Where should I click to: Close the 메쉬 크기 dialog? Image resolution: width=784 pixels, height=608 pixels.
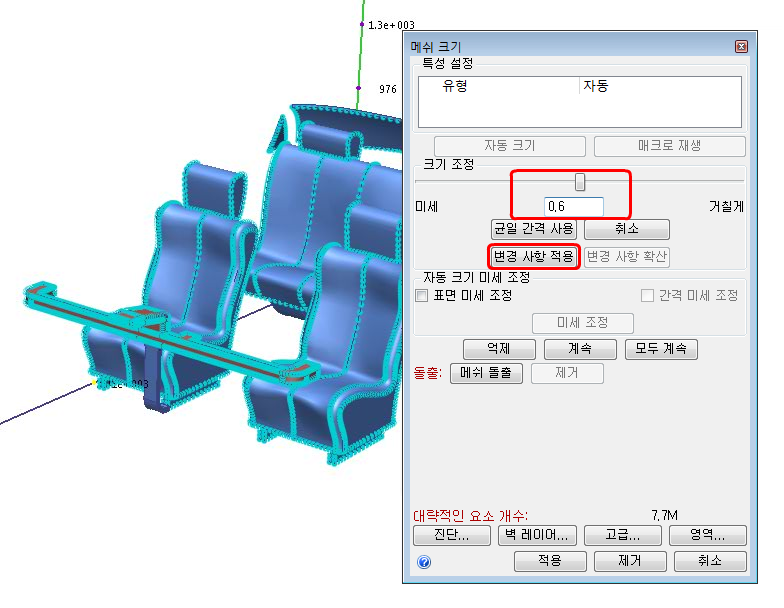[x=741, y=46]
